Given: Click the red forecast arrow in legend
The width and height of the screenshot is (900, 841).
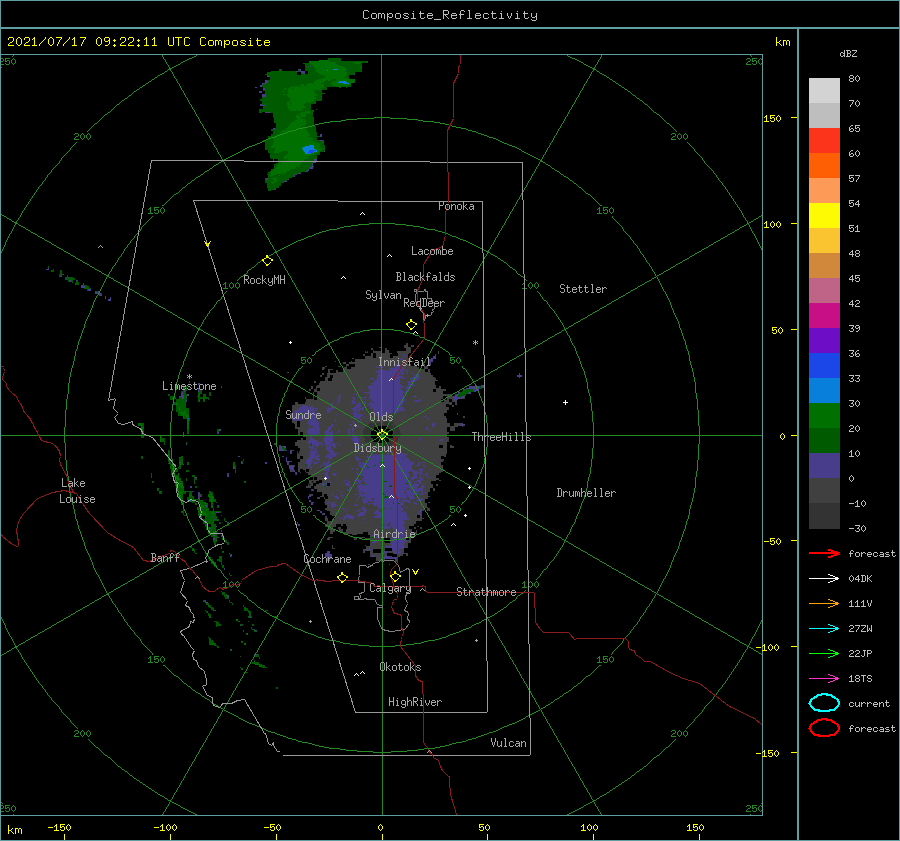Looking at the screenshot, I should tap(824, 553).
